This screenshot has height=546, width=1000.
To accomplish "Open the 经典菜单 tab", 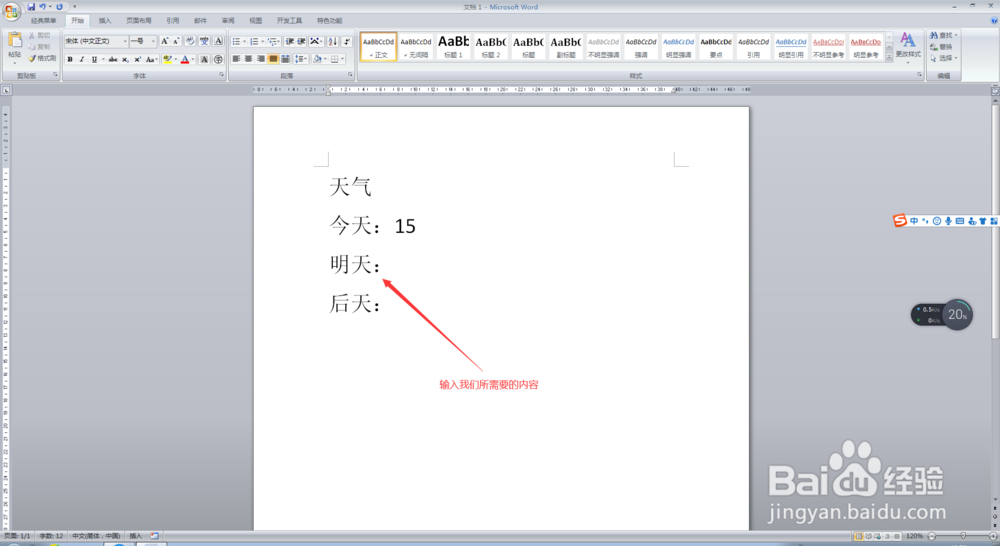I will click(x=43, y=20).
